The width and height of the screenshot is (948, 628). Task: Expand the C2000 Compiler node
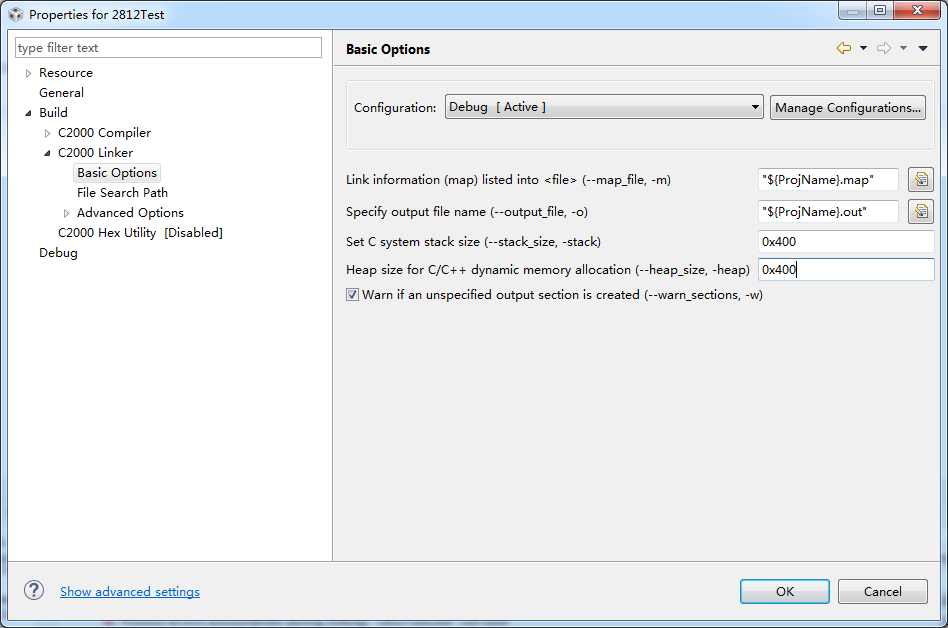tap(47, 133)
